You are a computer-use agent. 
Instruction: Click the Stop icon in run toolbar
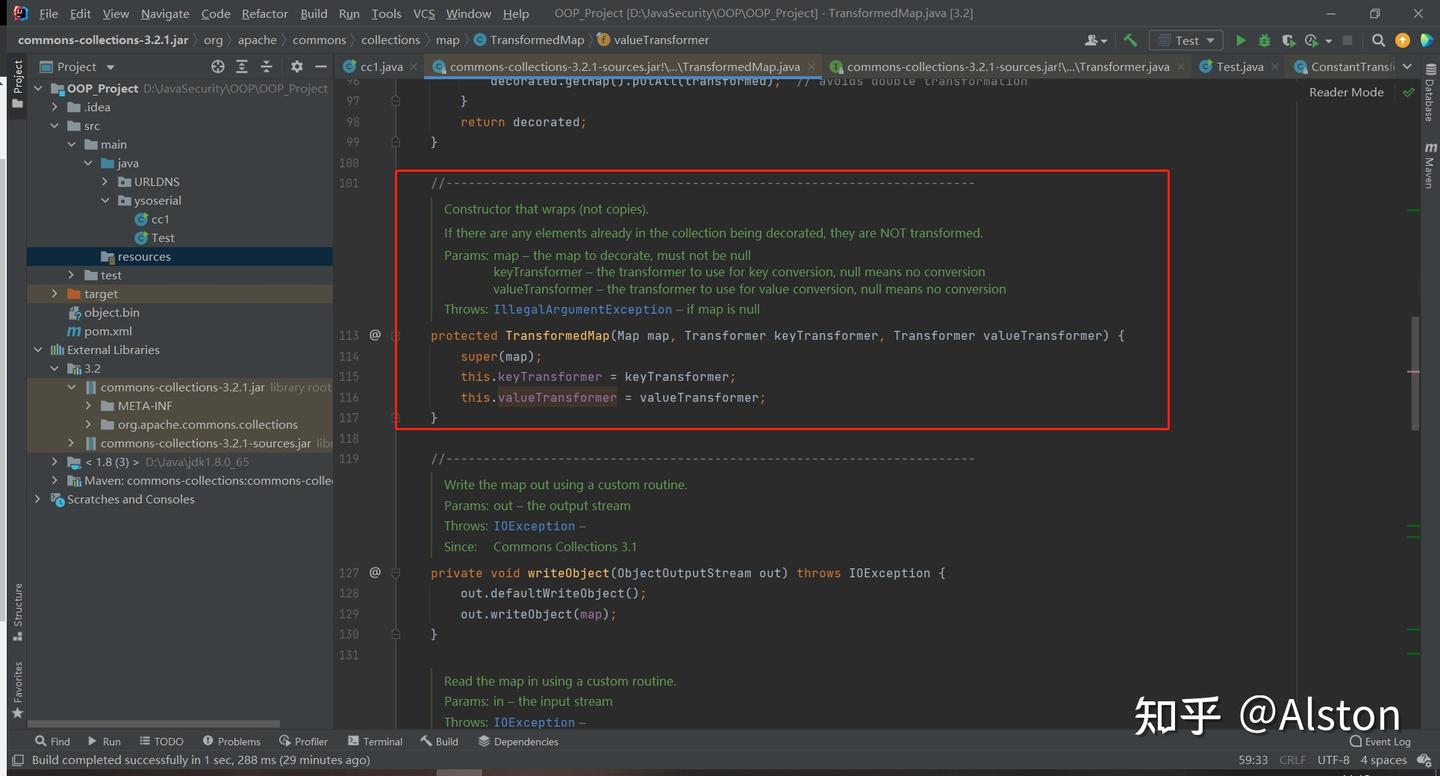pyautogui.click(x=1347, y=40)
